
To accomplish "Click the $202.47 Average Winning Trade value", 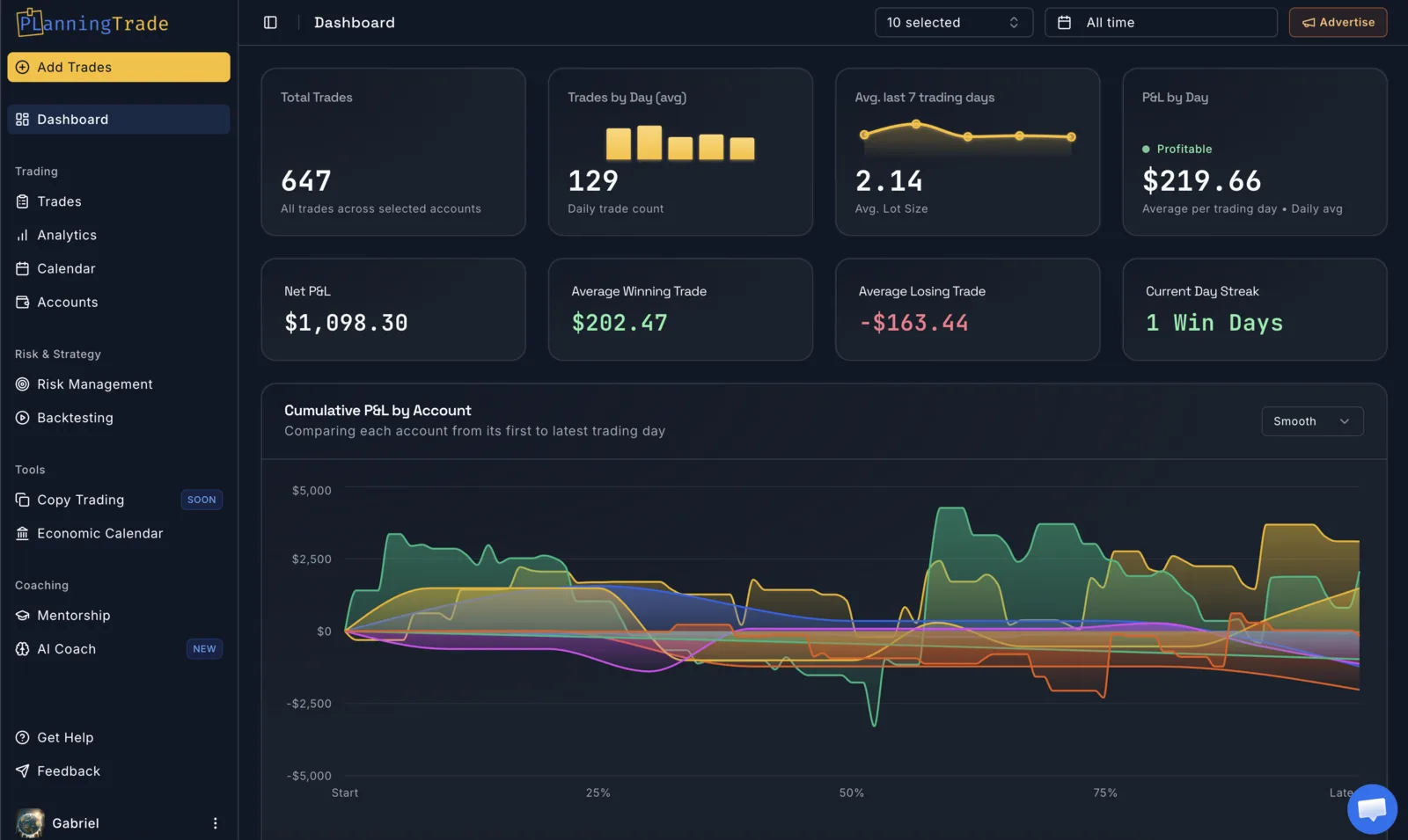I will coord(620,323).
